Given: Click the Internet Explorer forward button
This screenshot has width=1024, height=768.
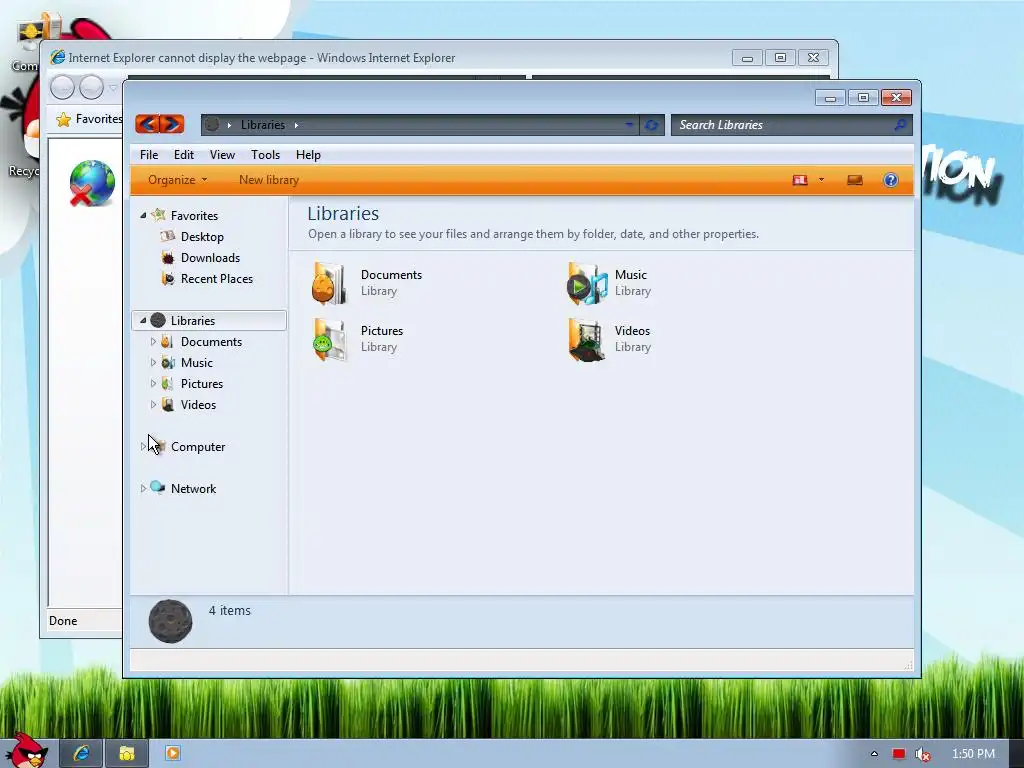Looking at the screenshot, I should pos(91,87).
